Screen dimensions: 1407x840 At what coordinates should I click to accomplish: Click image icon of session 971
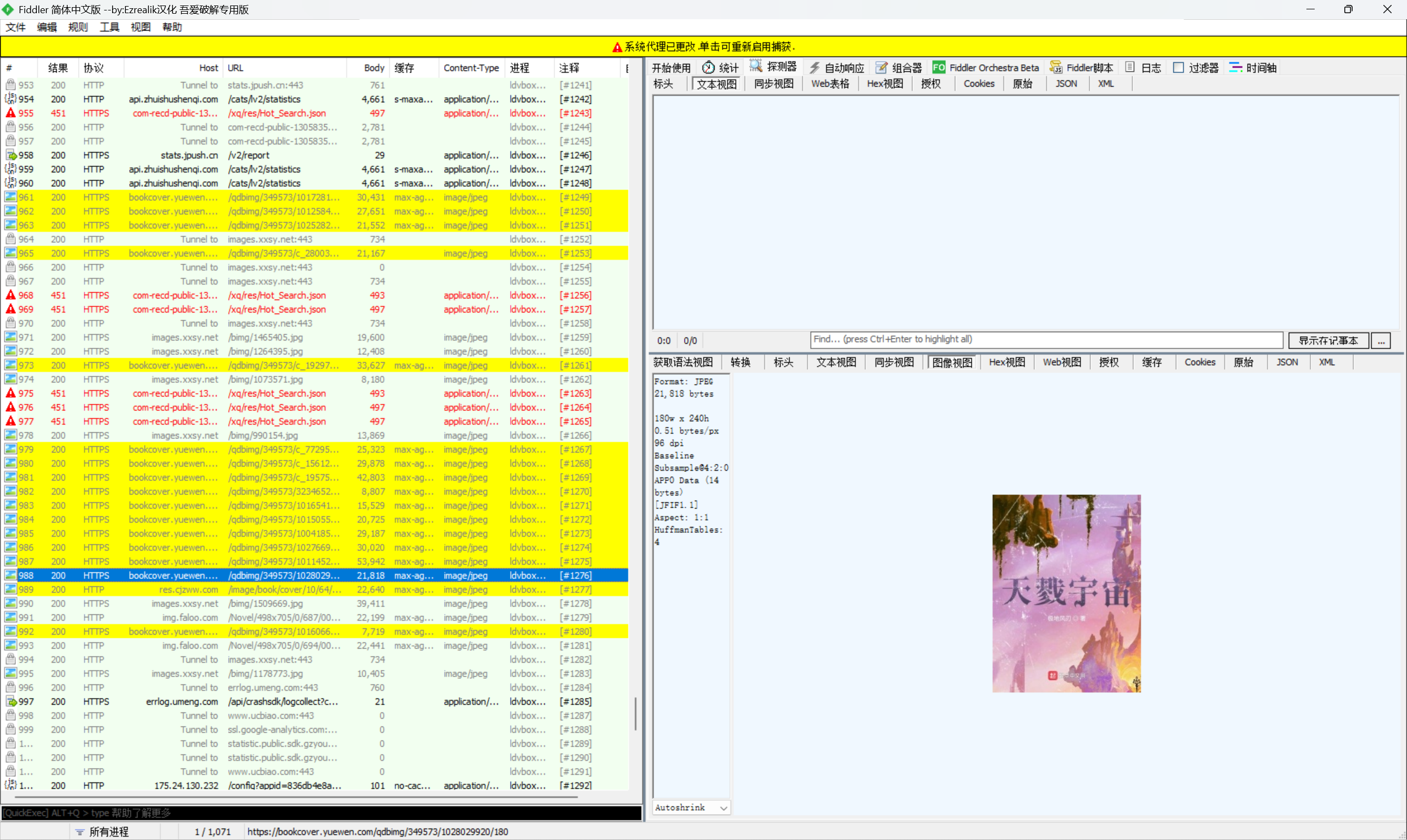coord(11,337)
